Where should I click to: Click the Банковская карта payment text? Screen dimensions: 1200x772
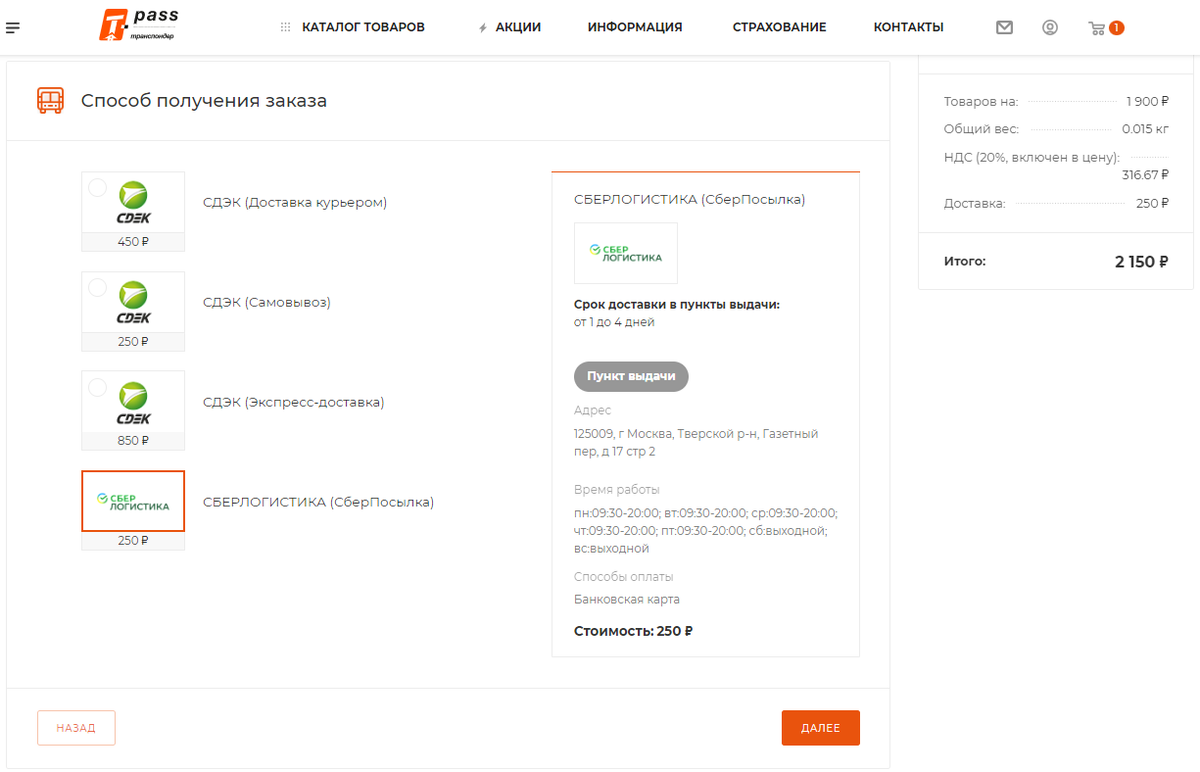627,600
